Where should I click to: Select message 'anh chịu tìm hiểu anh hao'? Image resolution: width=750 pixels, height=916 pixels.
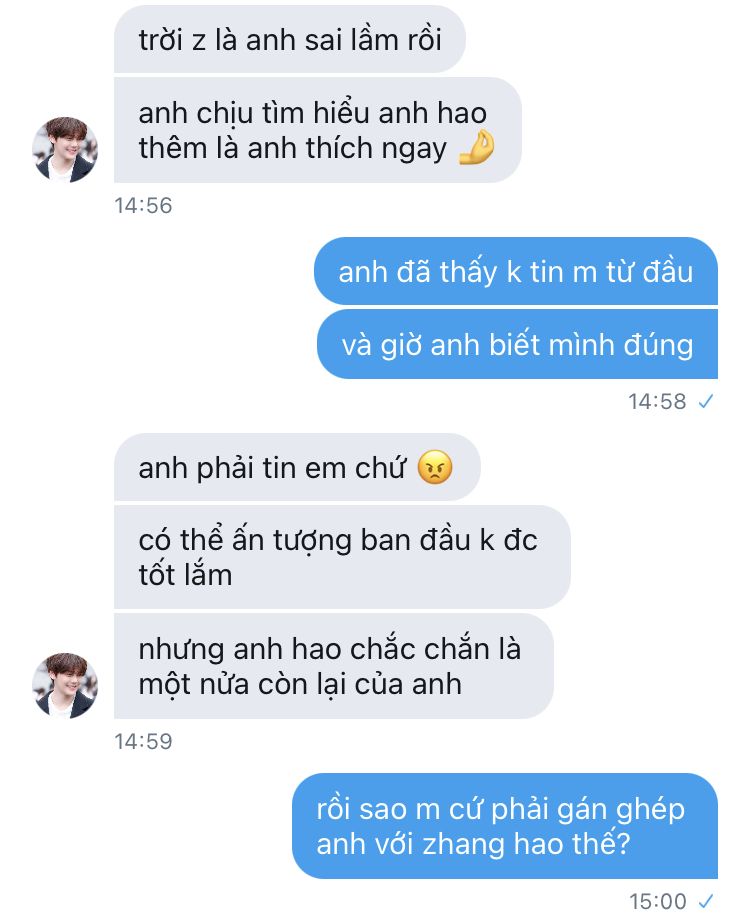click(318, 130)
